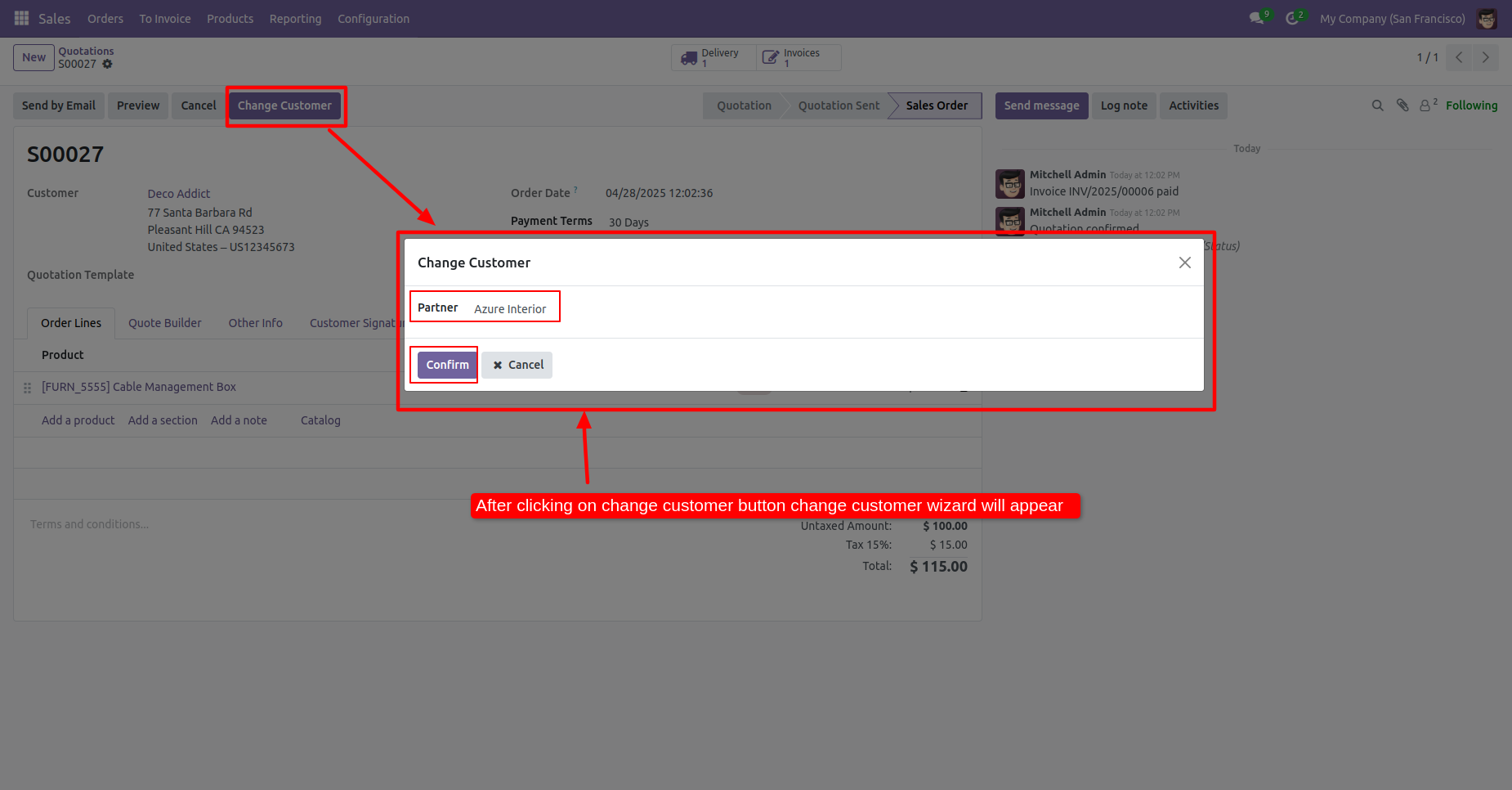Screen dimensions: 1512x790
Task: Confirm the customer change in wizard
Action: tap(447, 365)
